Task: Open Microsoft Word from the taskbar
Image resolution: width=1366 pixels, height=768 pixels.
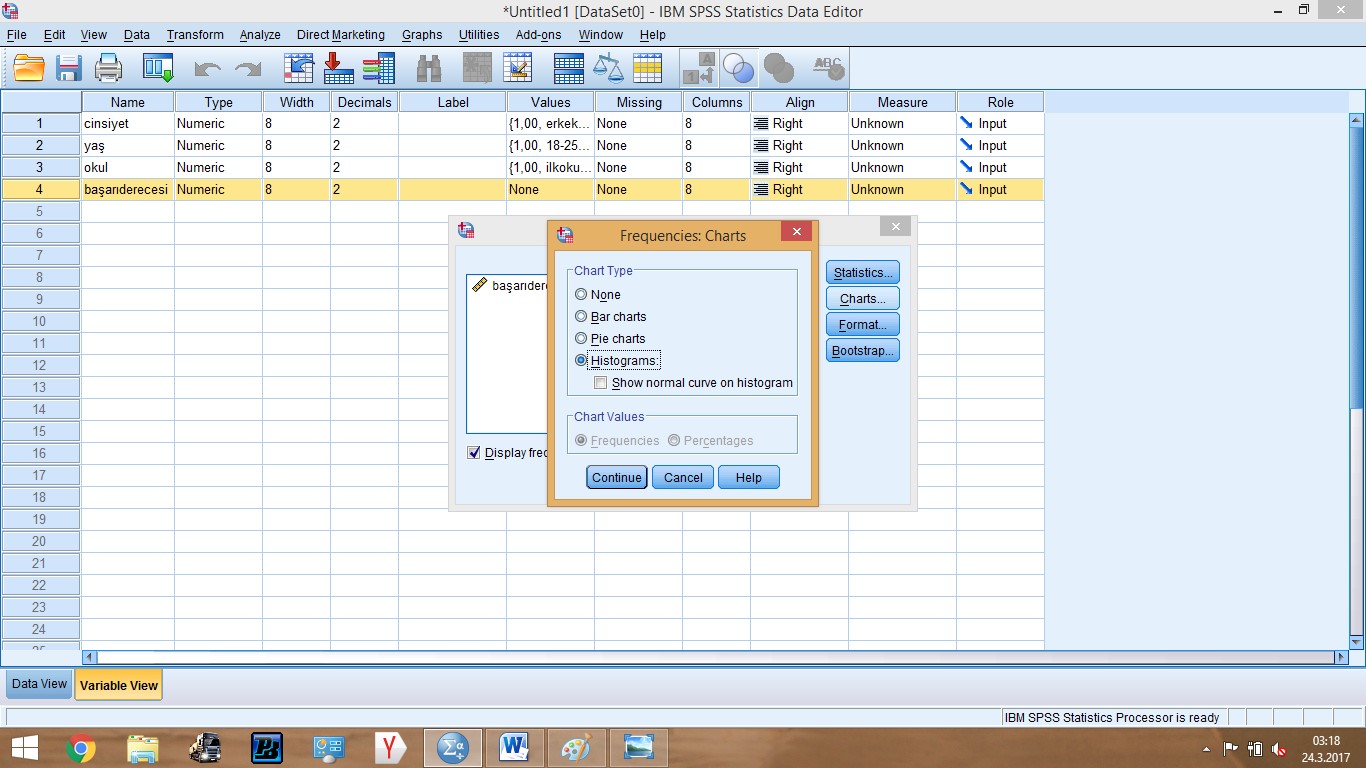Action: click(x=514, y=748)
